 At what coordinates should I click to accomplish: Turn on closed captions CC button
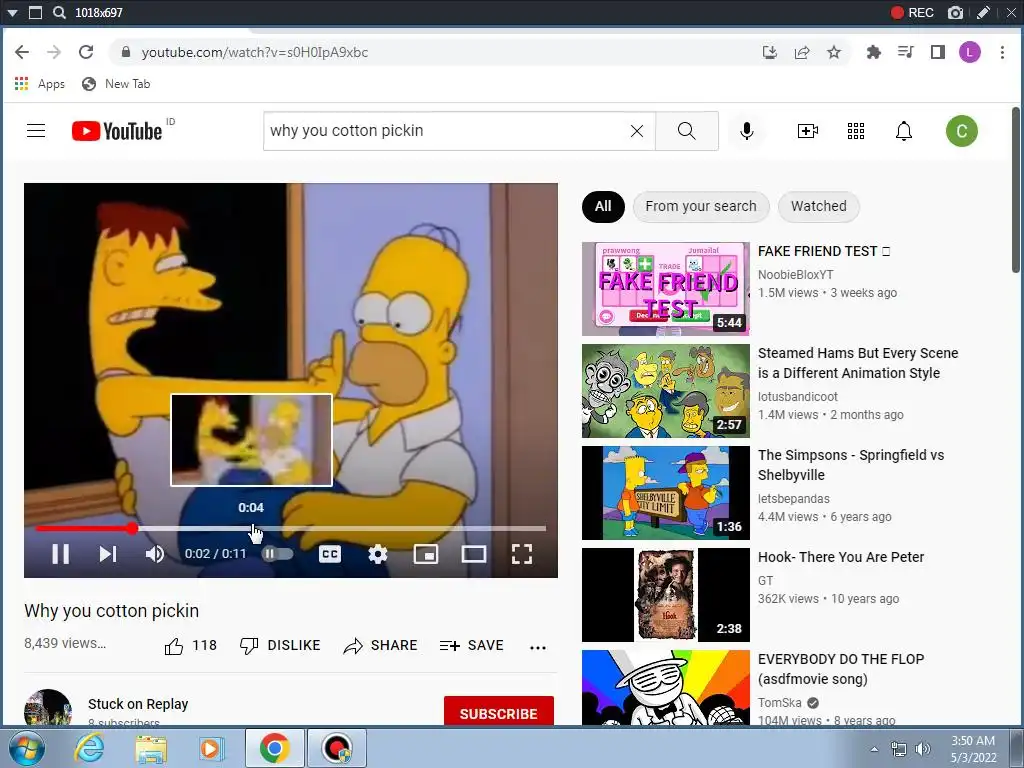coord(330,554)
